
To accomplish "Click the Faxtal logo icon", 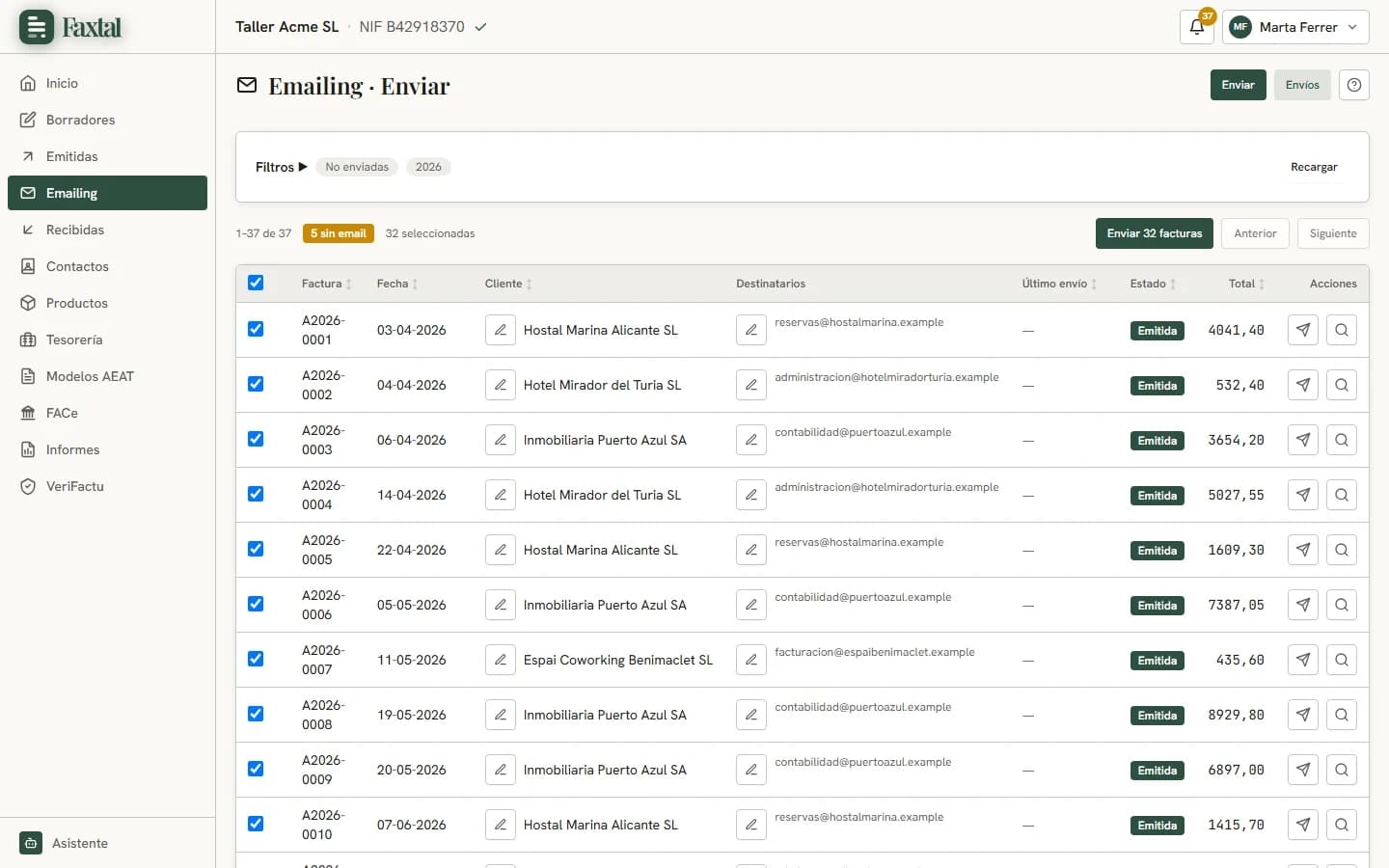I will click(x=37, y=27).
